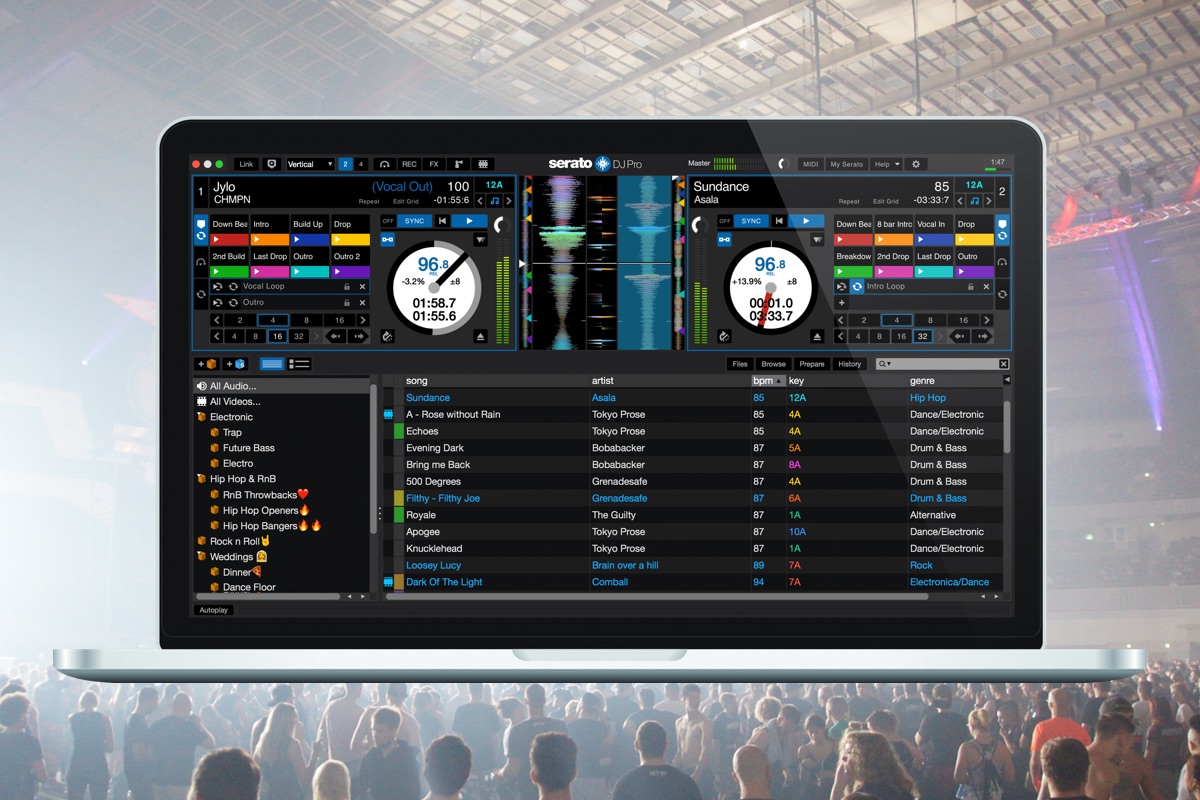Eject the track from deck 2
Image resolution: width=1200 pixels, height=800 pixels.
(x=817, y=337)
